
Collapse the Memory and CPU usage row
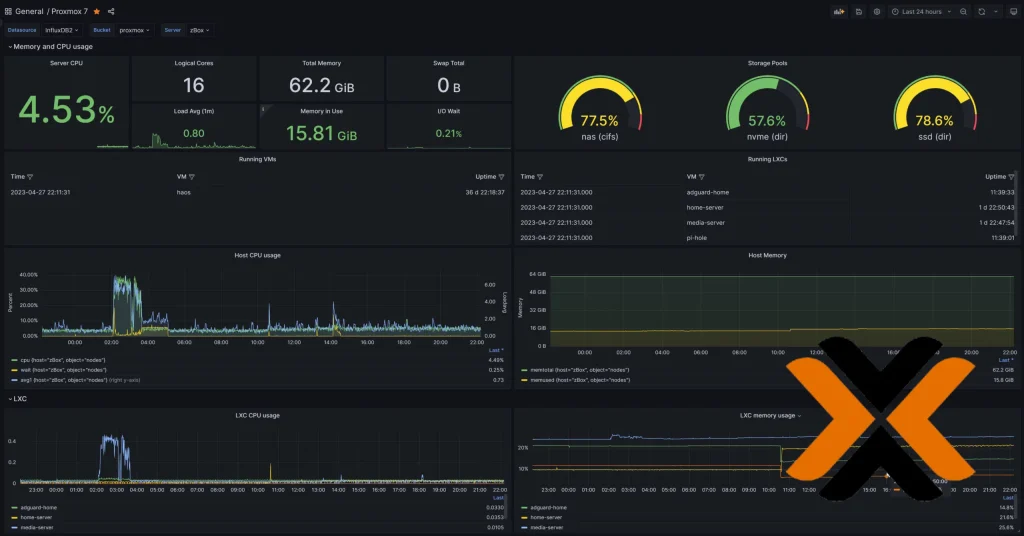coord(50,47)
